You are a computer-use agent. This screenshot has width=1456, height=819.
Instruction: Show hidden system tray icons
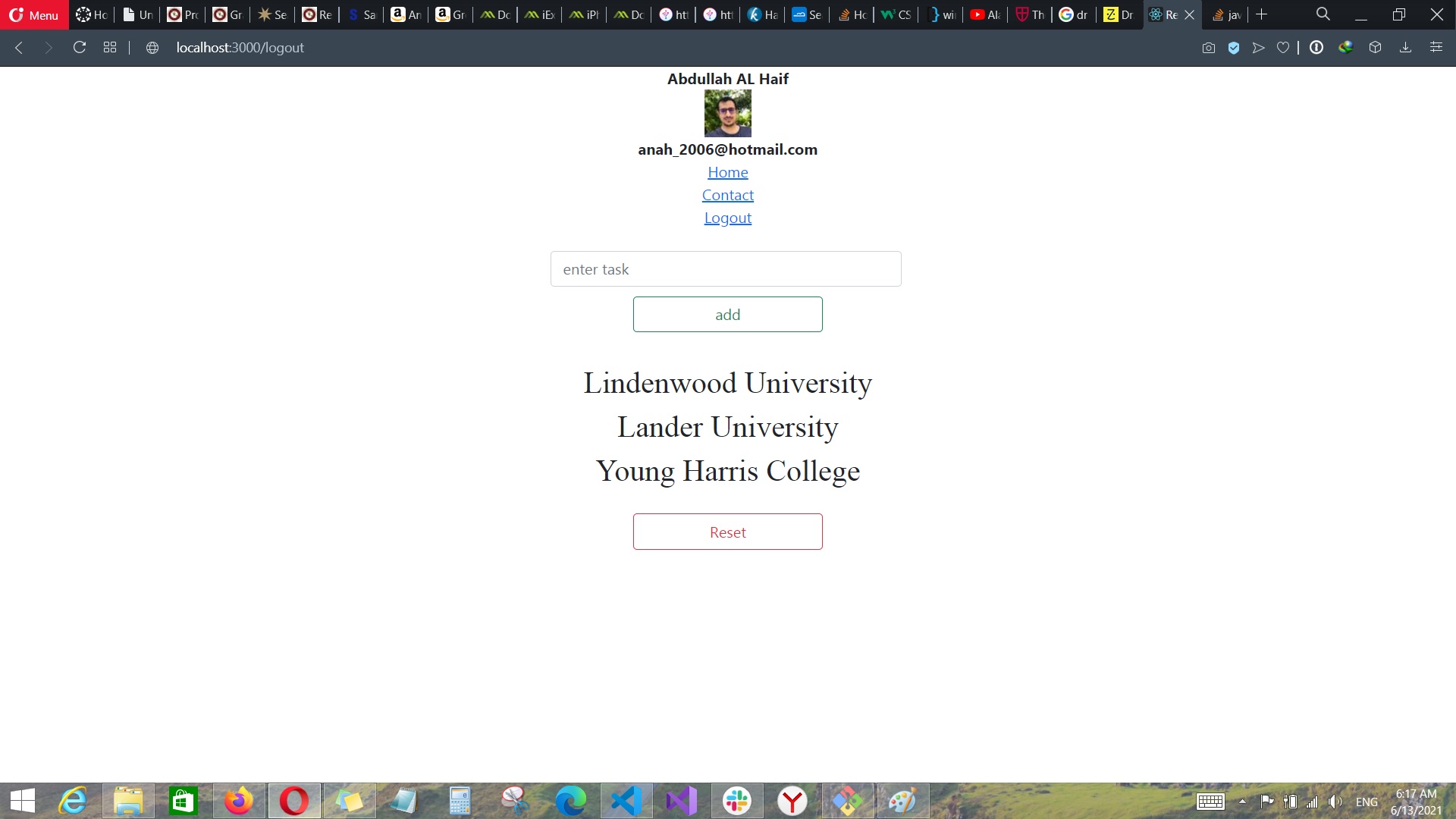point(1242,802)
